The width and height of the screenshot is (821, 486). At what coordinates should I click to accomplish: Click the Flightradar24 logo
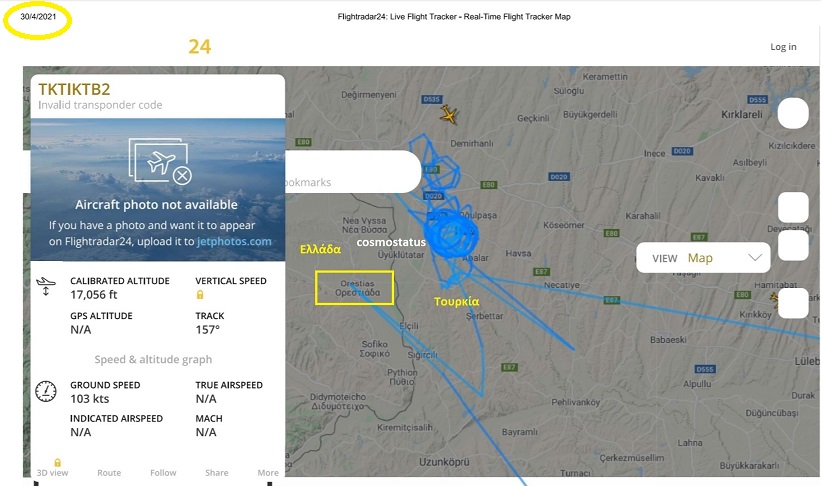coord(199,47)
